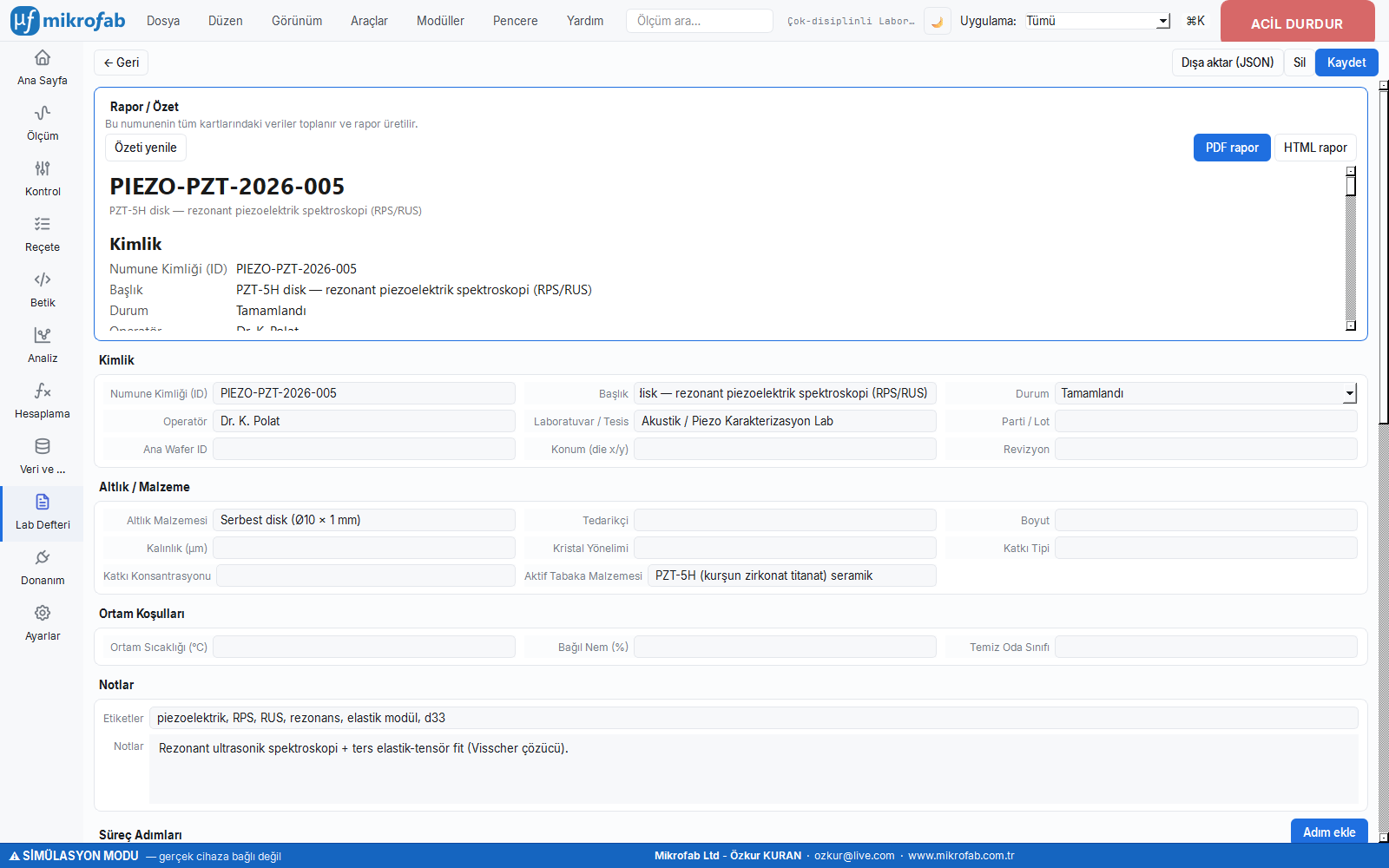Click the PDF rapor button
This screenshot has height=868, width=1389.
(1232, 148)
